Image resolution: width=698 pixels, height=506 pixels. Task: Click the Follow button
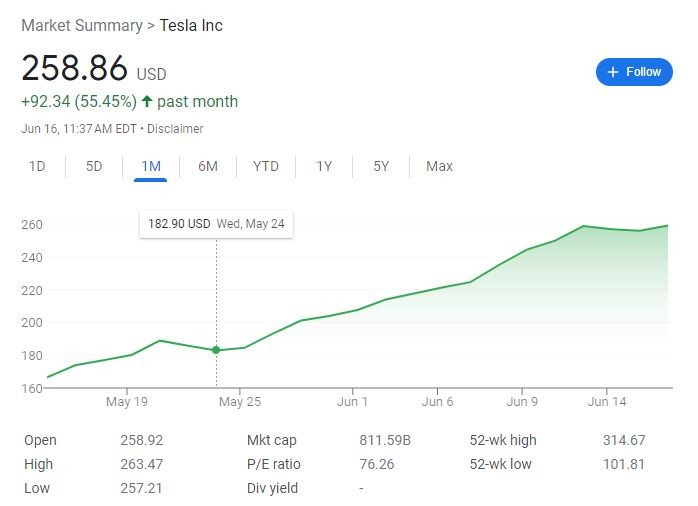point(633,72)
